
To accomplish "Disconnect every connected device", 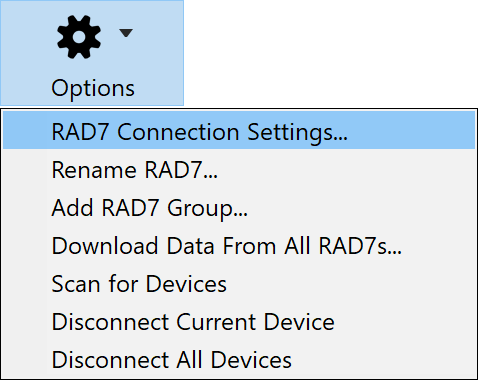I will click(x=239, y=360).
